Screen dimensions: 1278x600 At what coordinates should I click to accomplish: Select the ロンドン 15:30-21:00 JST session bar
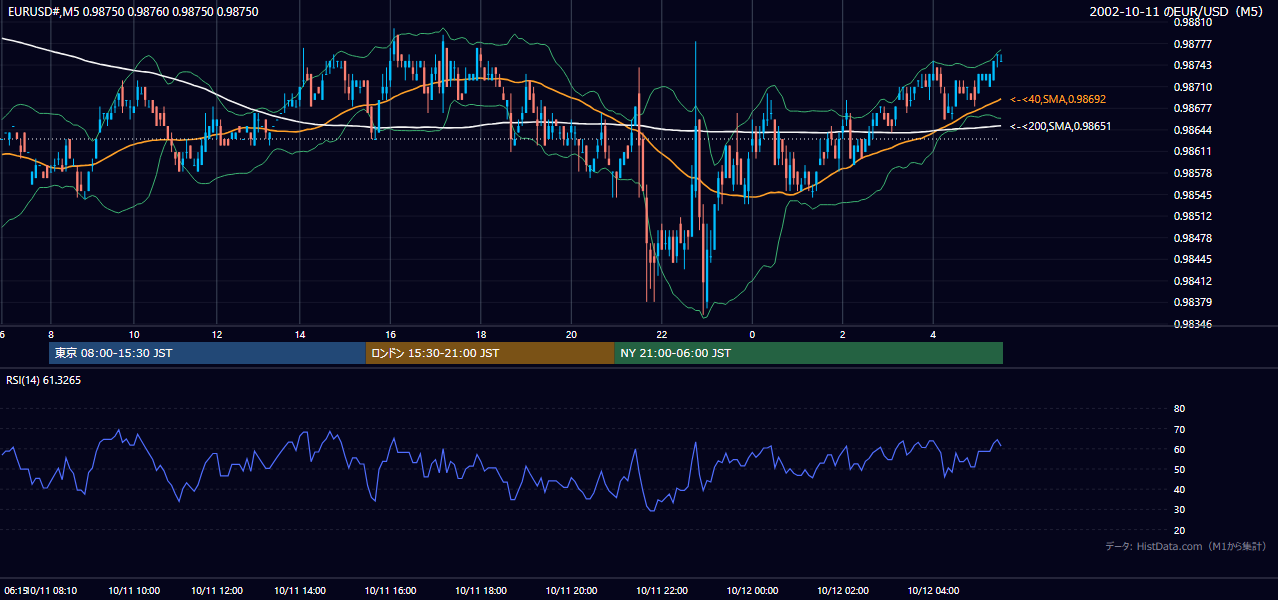[x=490, y=353]
